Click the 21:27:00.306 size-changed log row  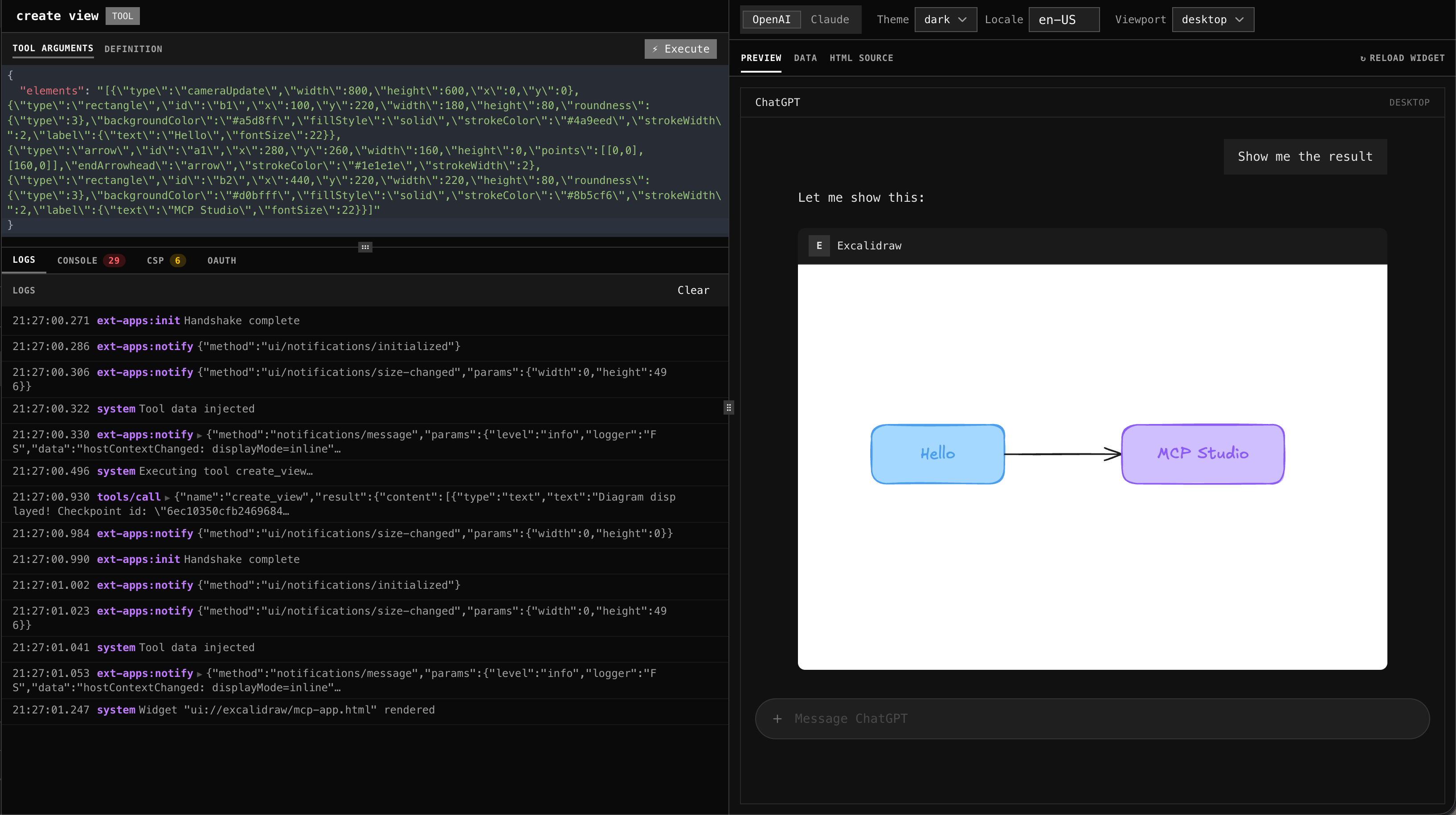point(364,379)
